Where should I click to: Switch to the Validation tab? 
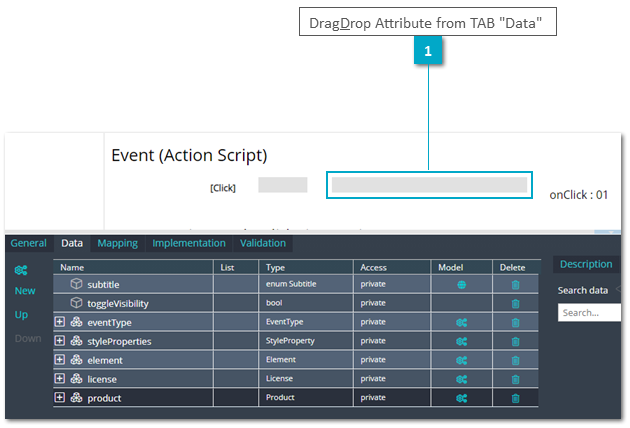pyautogui.click(x=263, y=243)
